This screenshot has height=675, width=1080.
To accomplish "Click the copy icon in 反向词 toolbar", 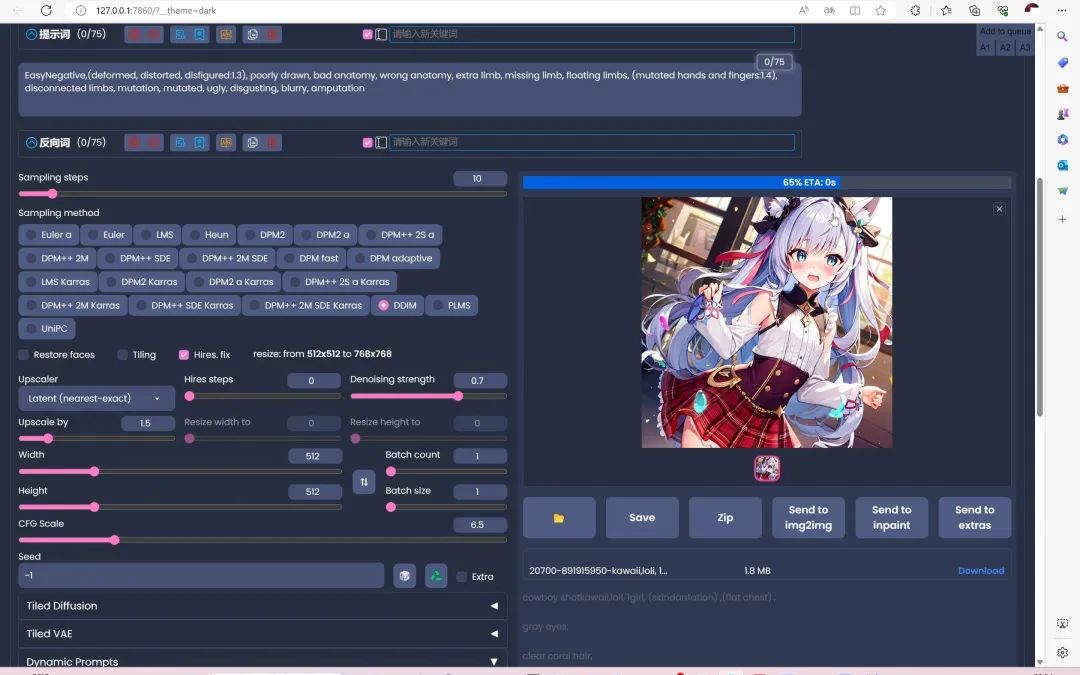I will [253, 143].
